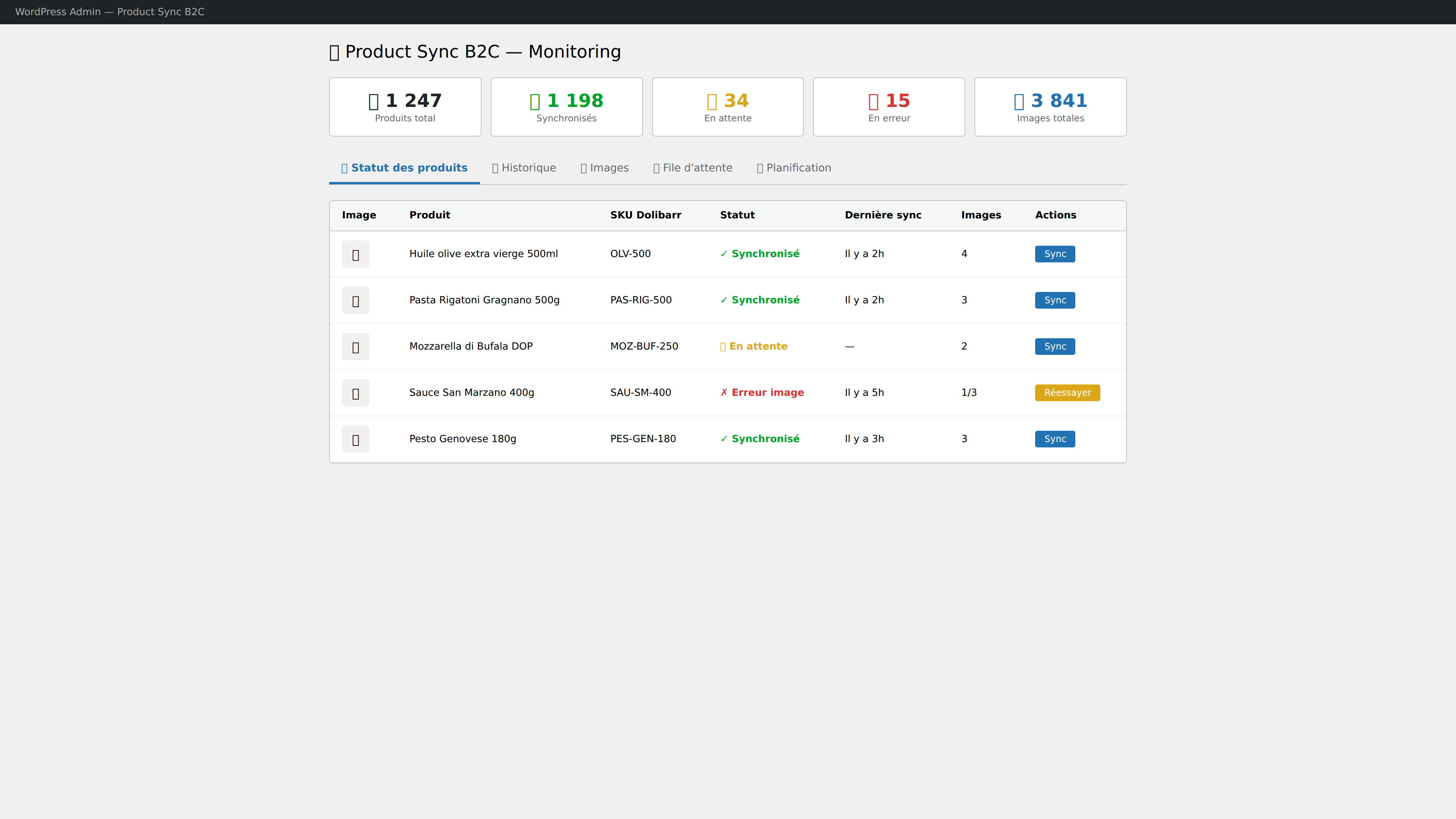Click Sync for Huile olive extra vierge

(1055, 254)
